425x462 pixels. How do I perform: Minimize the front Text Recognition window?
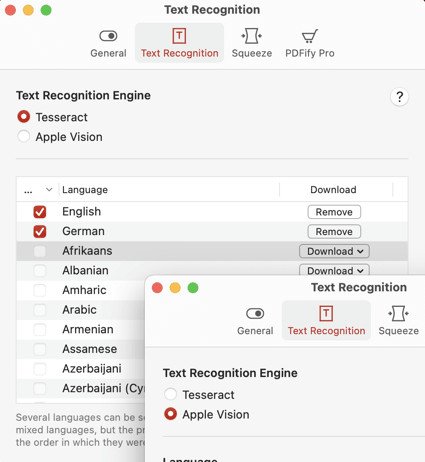click(x=175, y=288)
